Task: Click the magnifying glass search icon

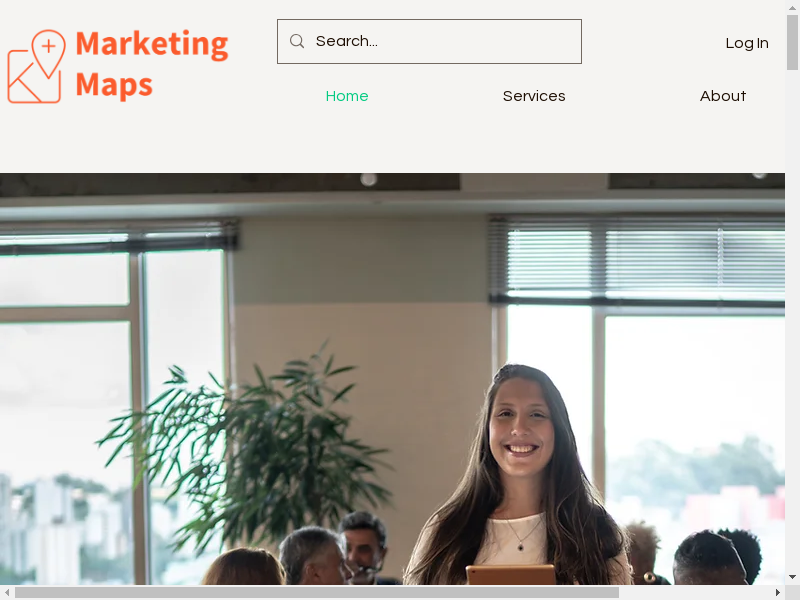Action: pos(297,41)
